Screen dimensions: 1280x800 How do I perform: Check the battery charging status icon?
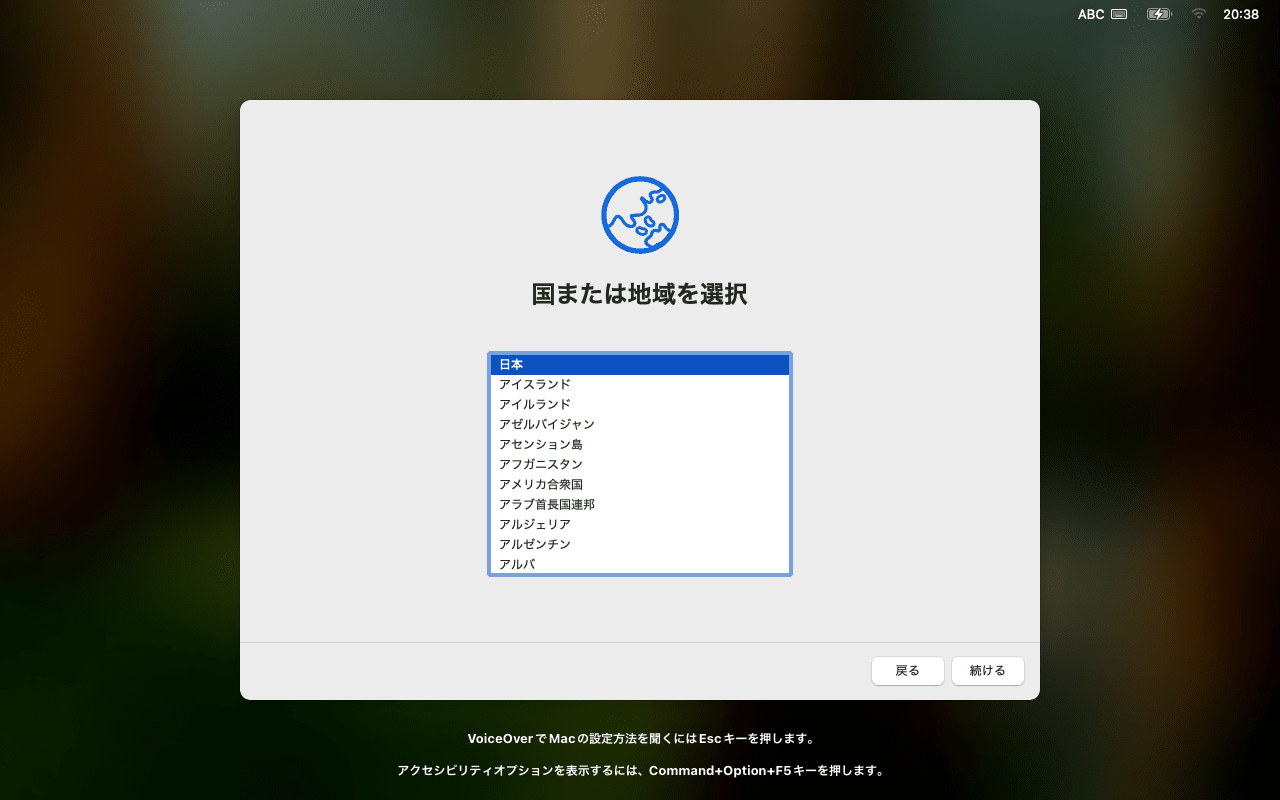click(x=1159, y=14)
